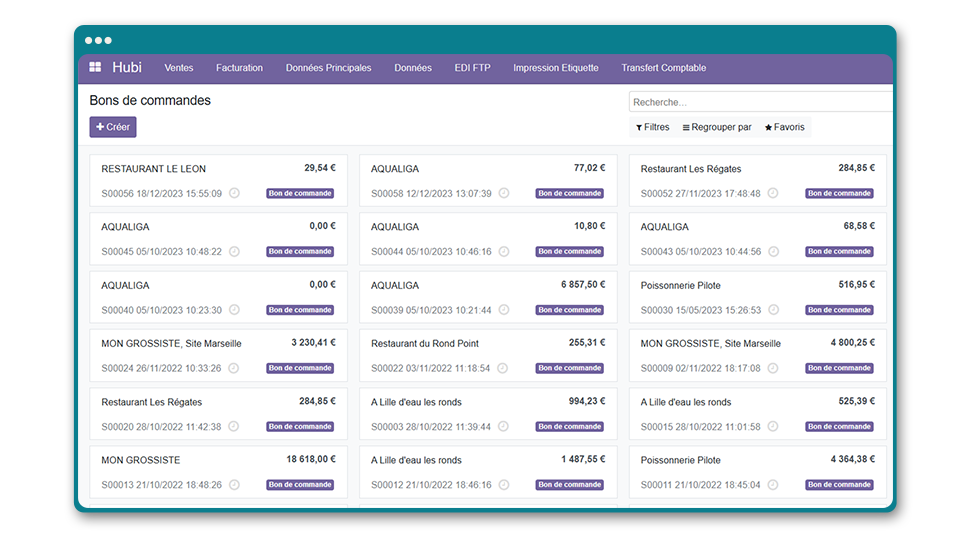Open the Favoris dropdown

coord(784,128)
